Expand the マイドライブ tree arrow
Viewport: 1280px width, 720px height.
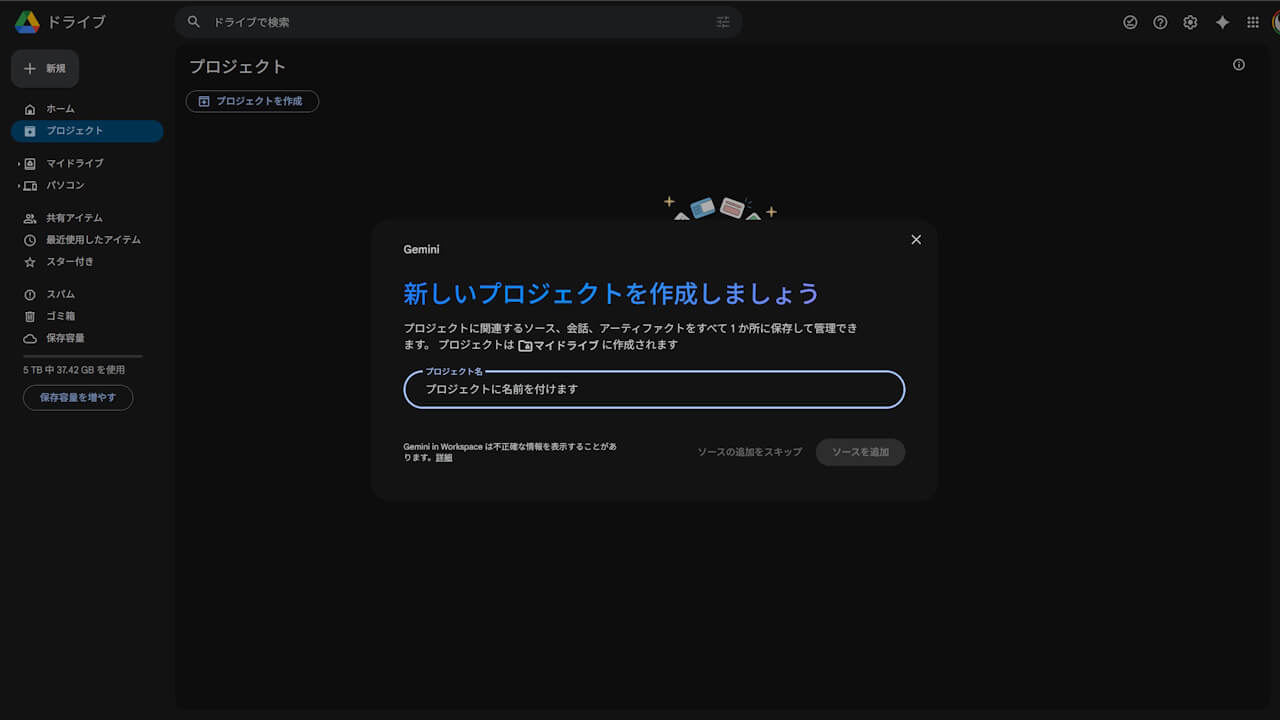click(18, 163)
